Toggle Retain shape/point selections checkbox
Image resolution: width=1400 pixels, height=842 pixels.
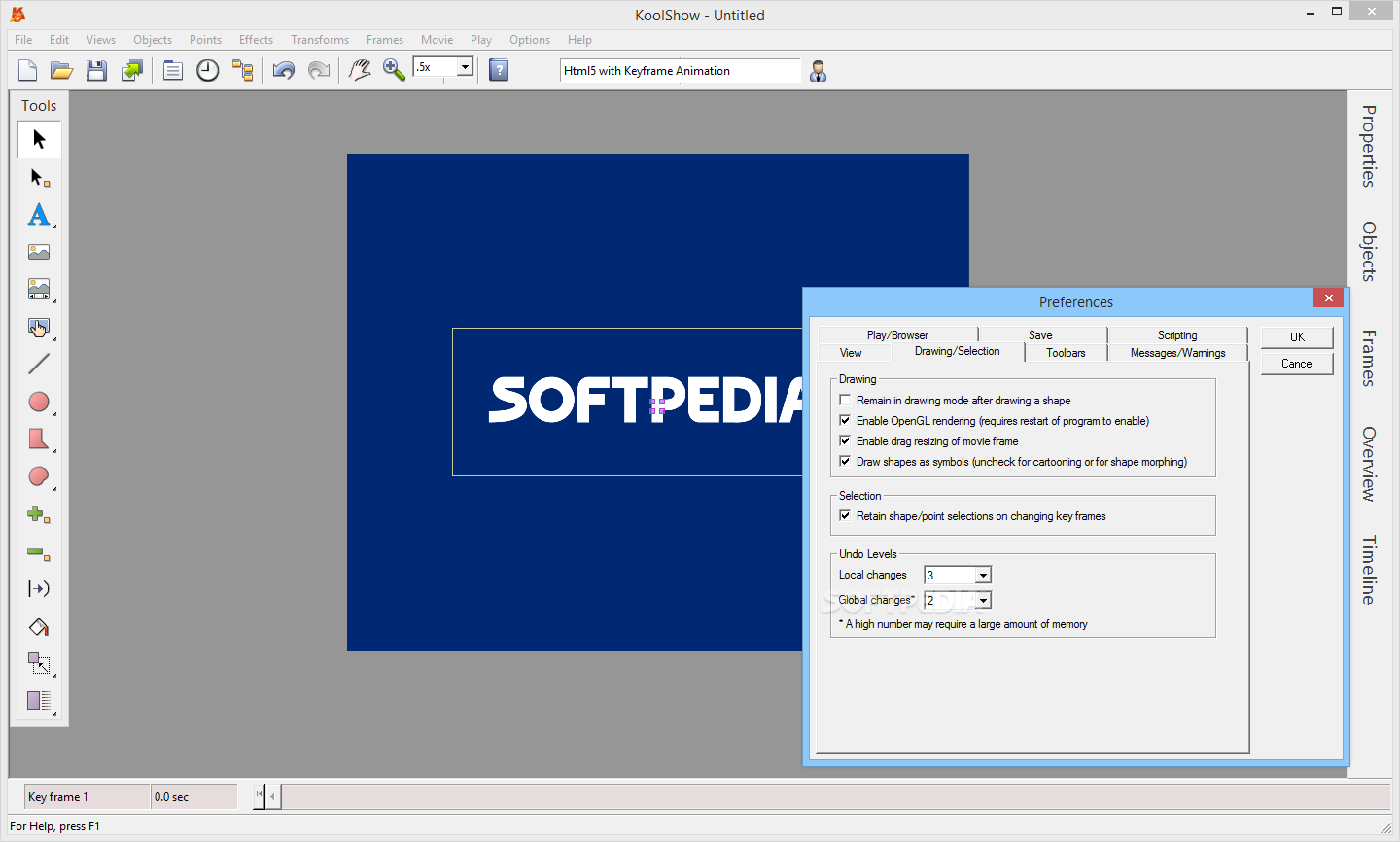tap(845, 515)
